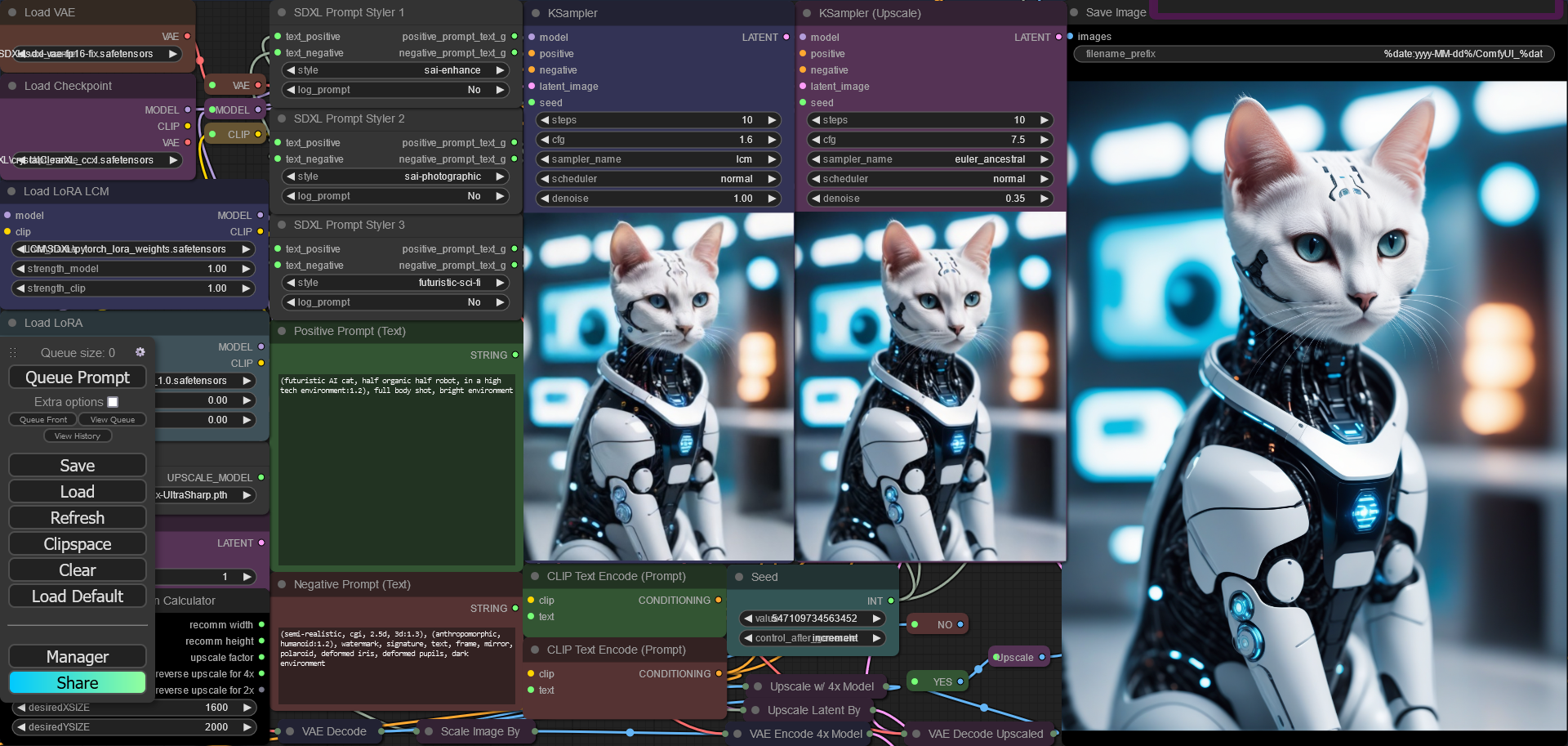The width and height of the screenshot is (1568, 746).
Task: Click the KSampler (Upscale) LATENT output socket
Action: tap(1058, 37)
